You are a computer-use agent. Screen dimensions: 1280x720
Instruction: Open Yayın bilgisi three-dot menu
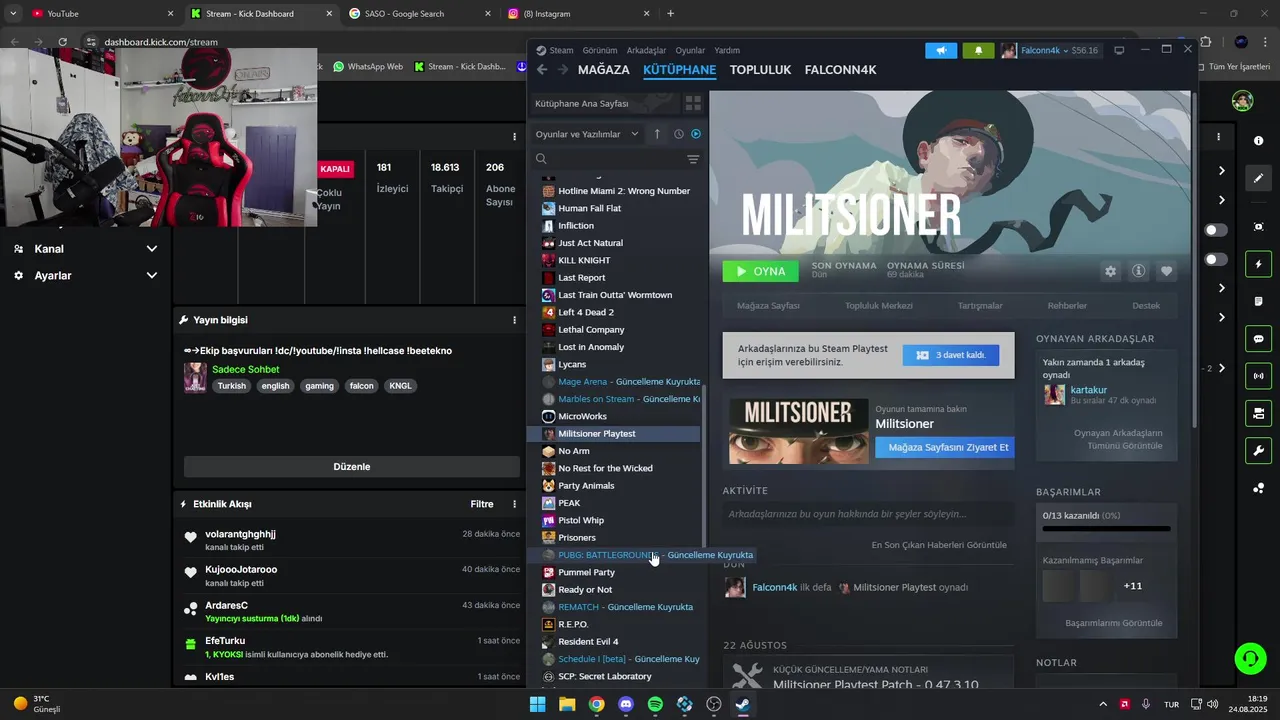(514, 320)
